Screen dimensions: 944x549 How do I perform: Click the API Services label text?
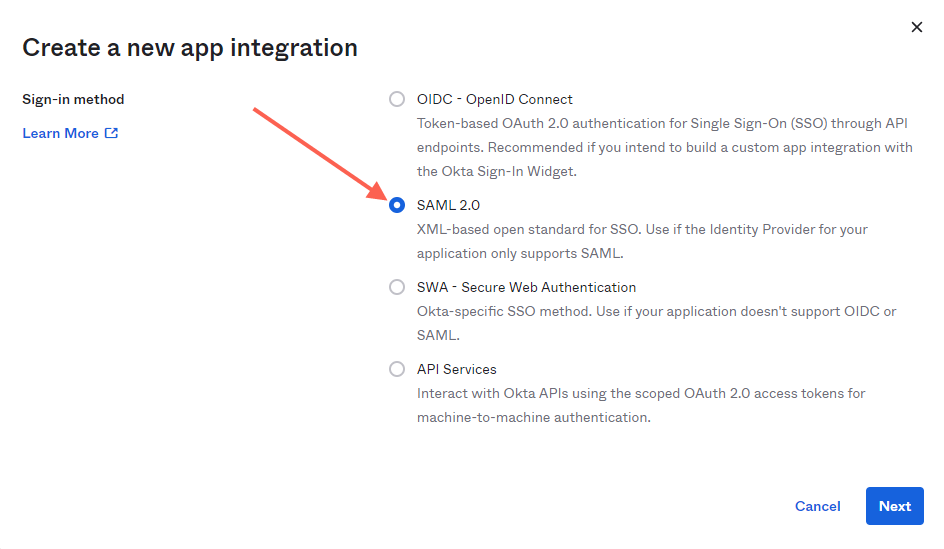tap(456, 369)
